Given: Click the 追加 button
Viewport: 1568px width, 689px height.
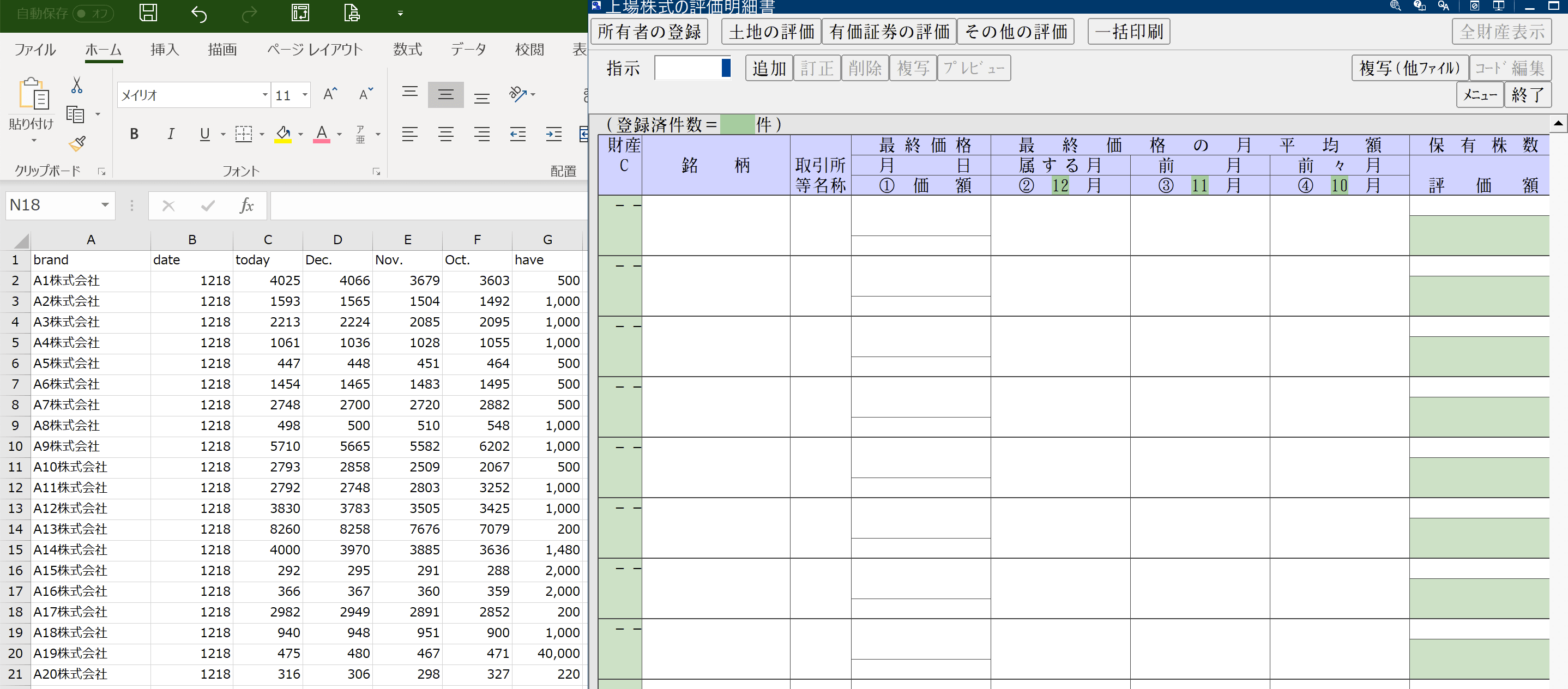Looking at the screenshot, I should [769, 68].
